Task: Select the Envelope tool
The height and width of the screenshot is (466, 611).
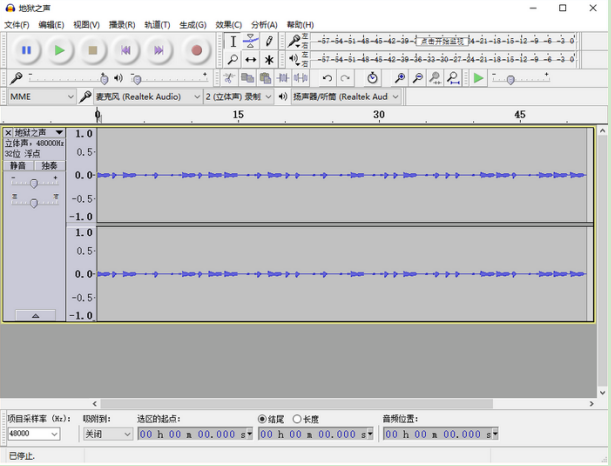Action: tap(251, 41)
